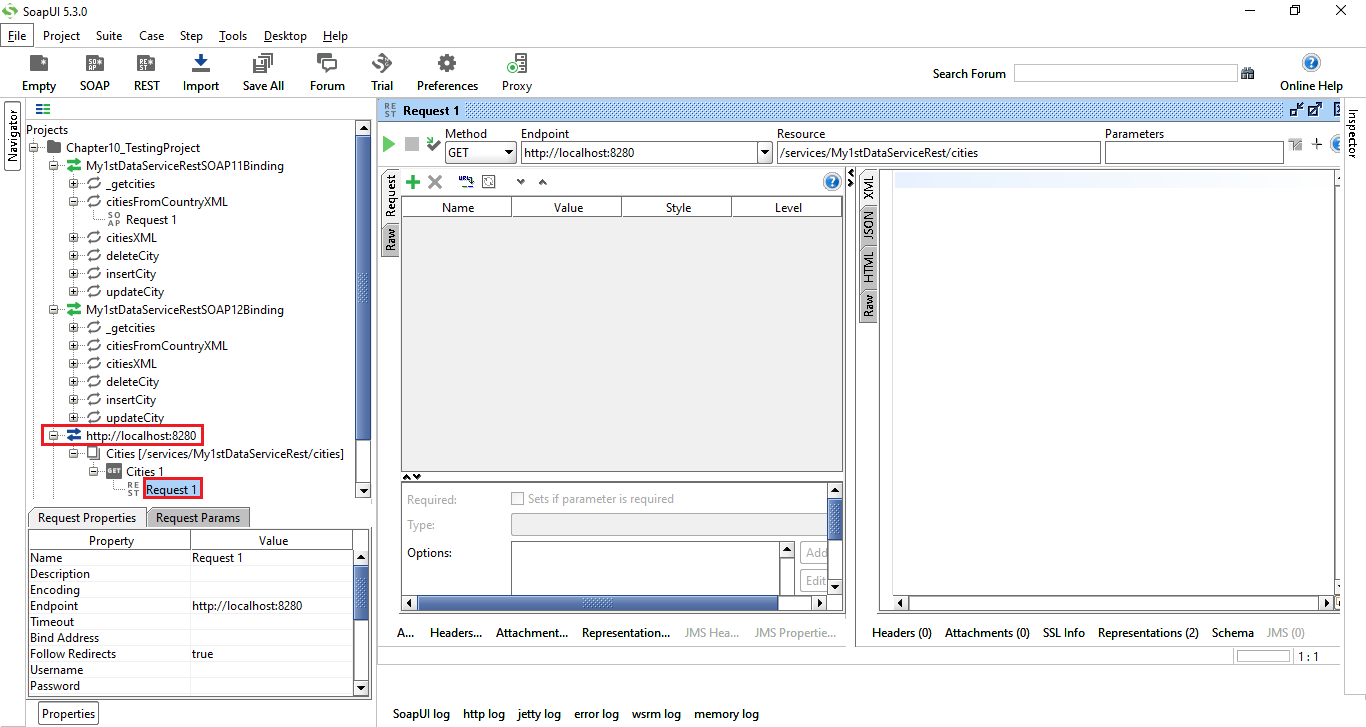Click the gray stop request button
Image resolution: width=1366 pixels, height=727 pixels.
pyautogui.click(x=412, y=144)
